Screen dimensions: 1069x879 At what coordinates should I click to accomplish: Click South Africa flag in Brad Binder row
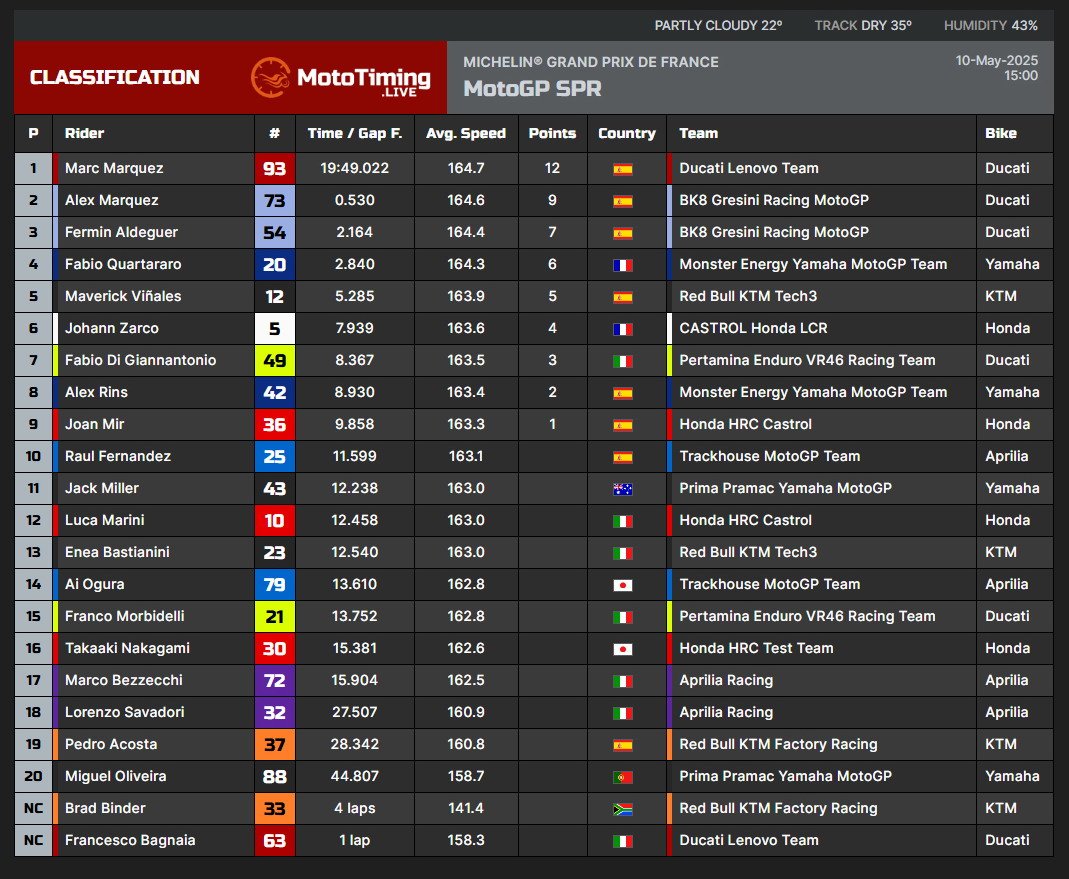(x=622, y=809)
